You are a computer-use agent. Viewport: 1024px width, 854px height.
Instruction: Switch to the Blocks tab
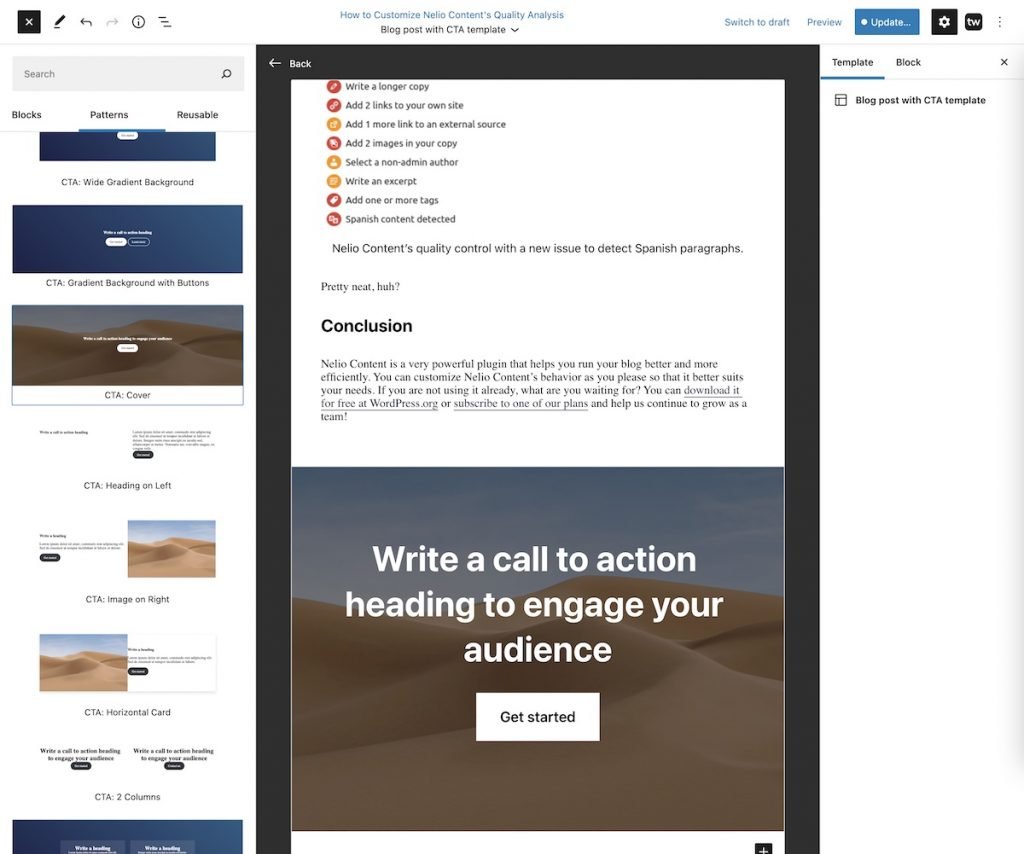click(27, 115)
